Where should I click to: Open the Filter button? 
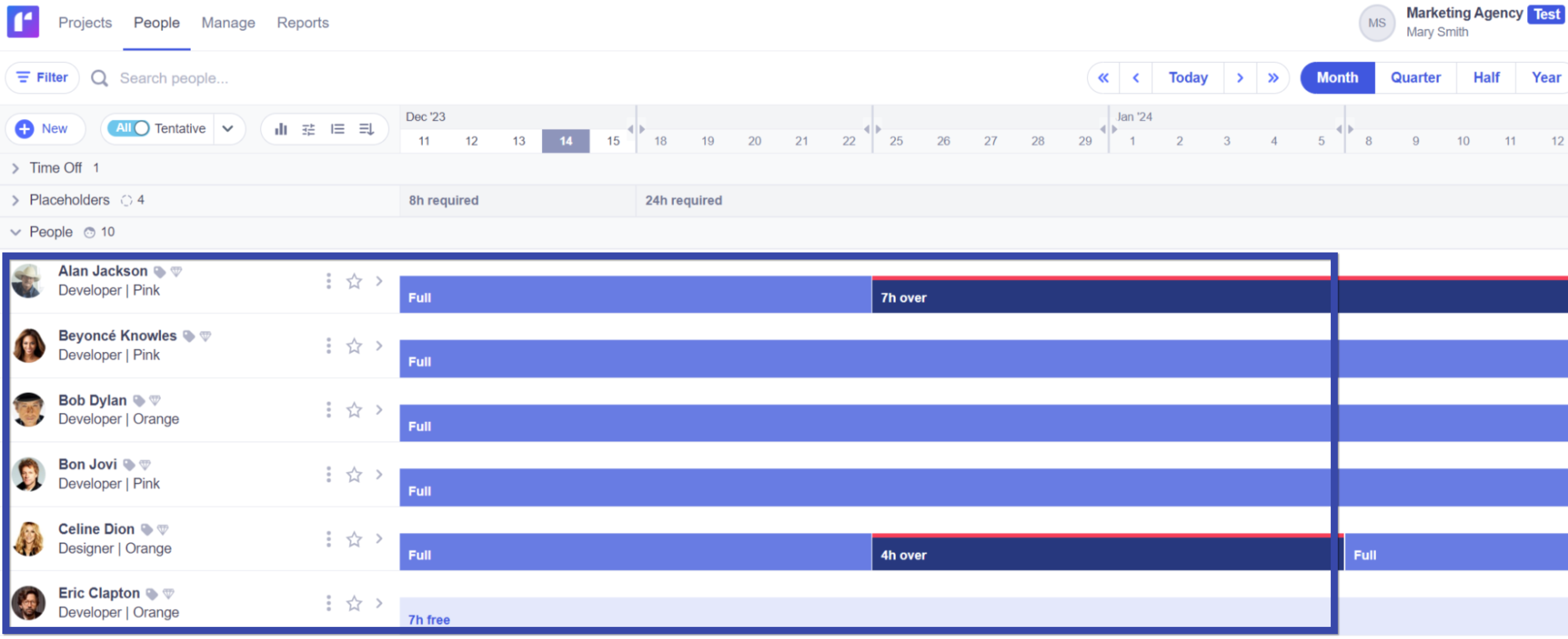click(43, 78)
